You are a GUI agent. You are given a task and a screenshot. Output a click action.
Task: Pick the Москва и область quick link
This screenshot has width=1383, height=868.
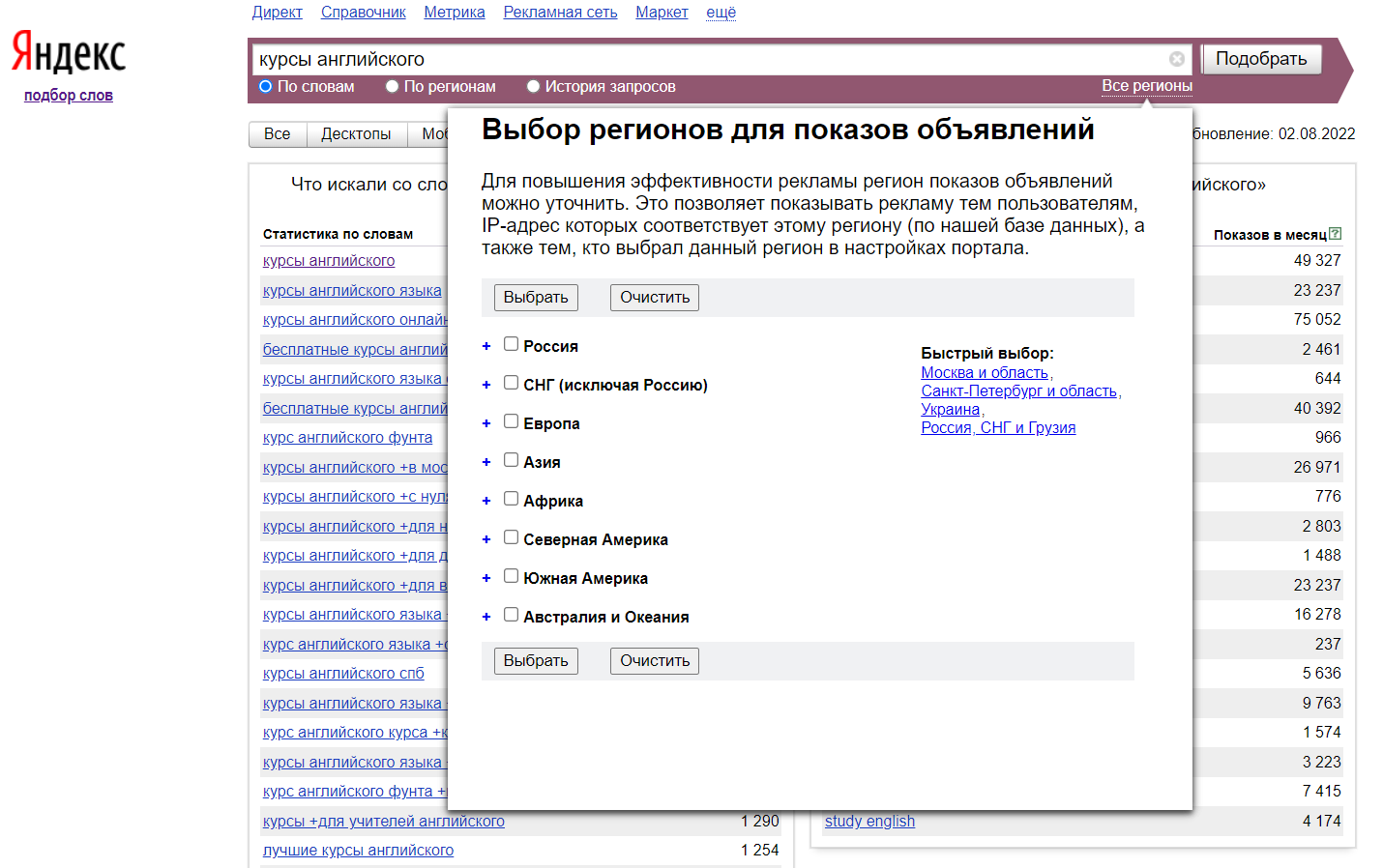point(984,373)
